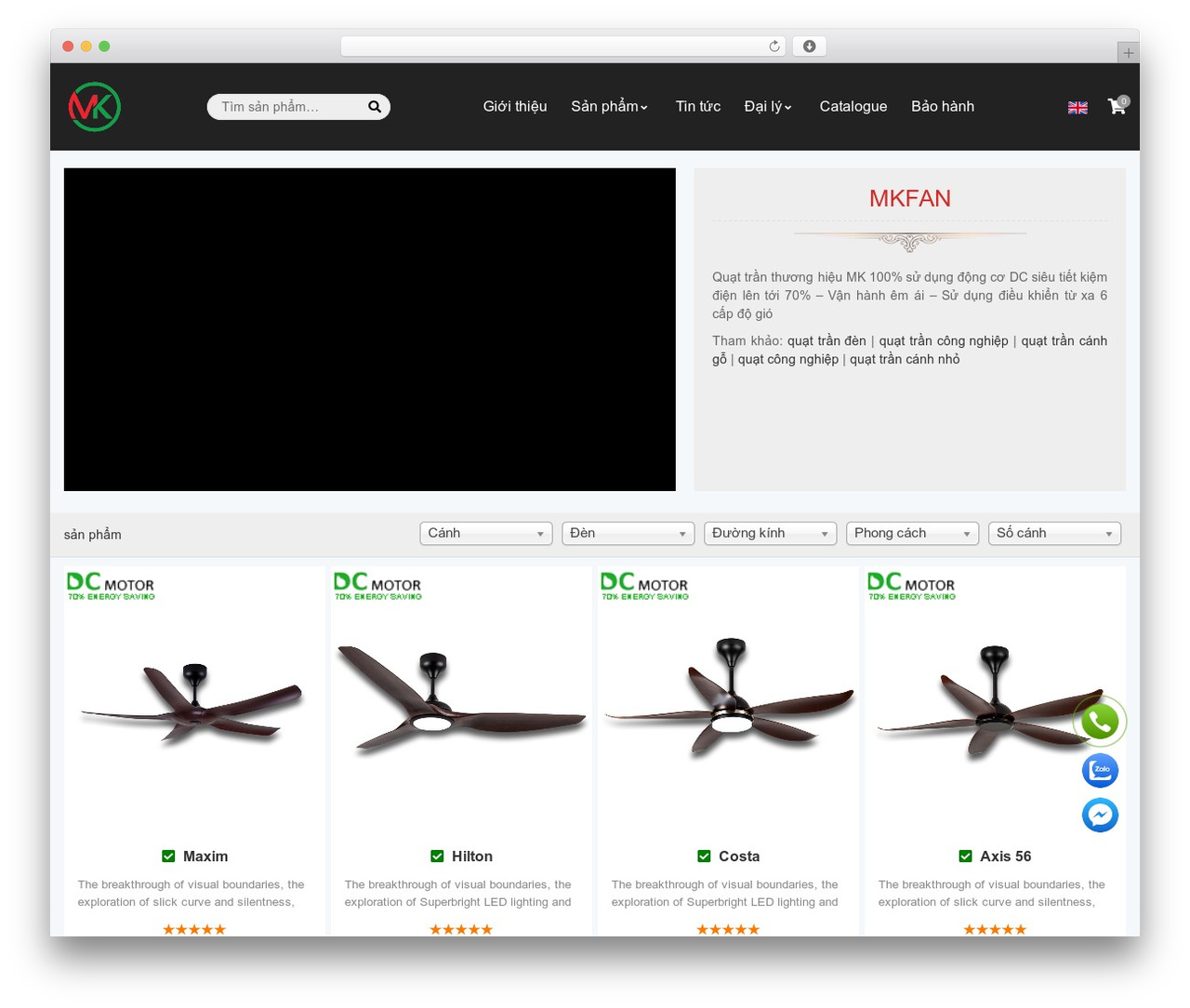Click the browser address bar
Image resolution: width=1190 pixels, height=1008 pixels.
(563, 46)
